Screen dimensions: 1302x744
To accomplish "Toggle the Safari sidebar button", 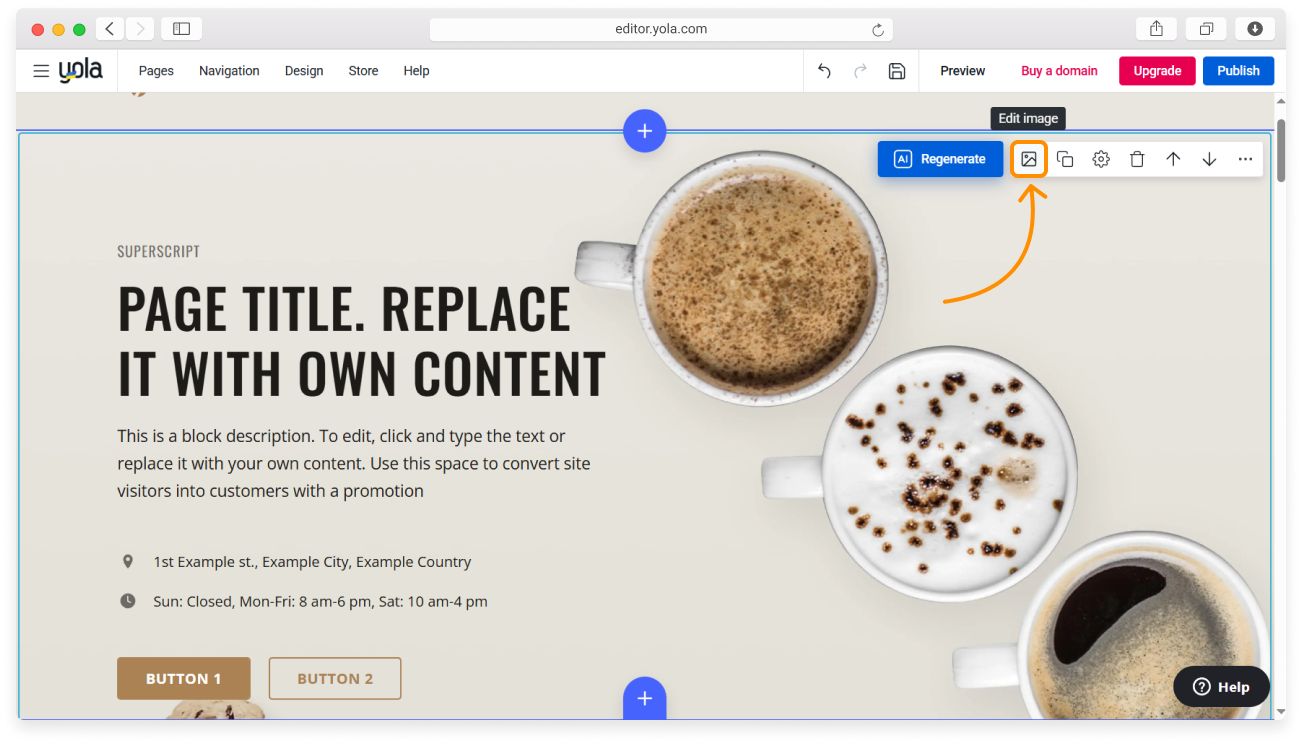I will pos(181,29).
